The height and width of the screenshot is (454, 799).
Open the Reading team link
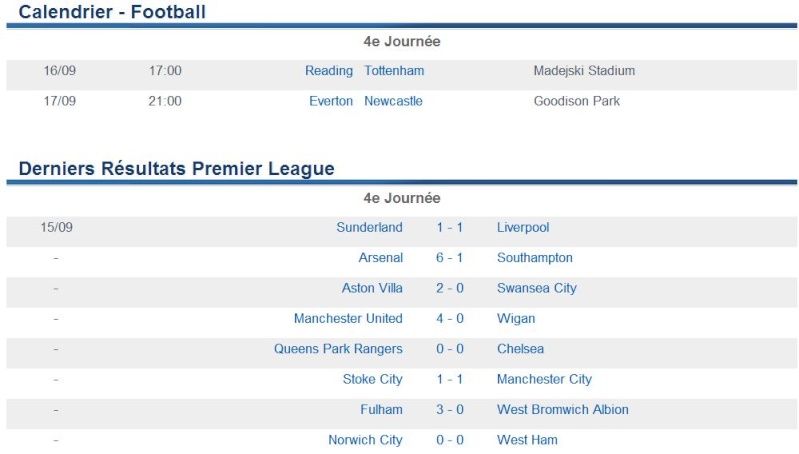(x=329, y=71)
